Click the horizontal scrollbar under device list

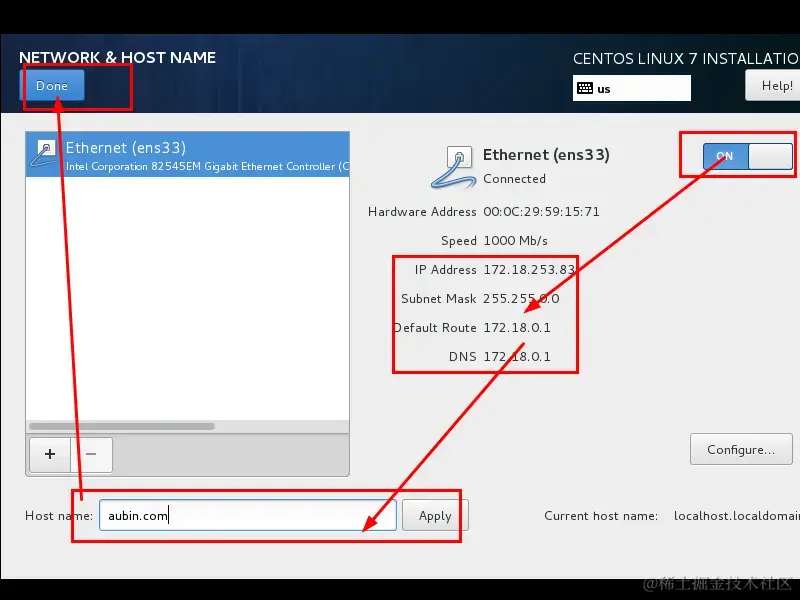tap(122, 426)
